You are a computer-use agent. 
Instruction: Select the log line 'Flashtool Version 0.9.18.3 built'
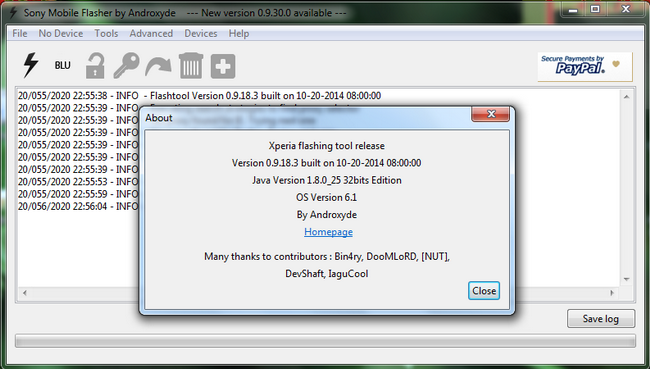pos(199,96)
